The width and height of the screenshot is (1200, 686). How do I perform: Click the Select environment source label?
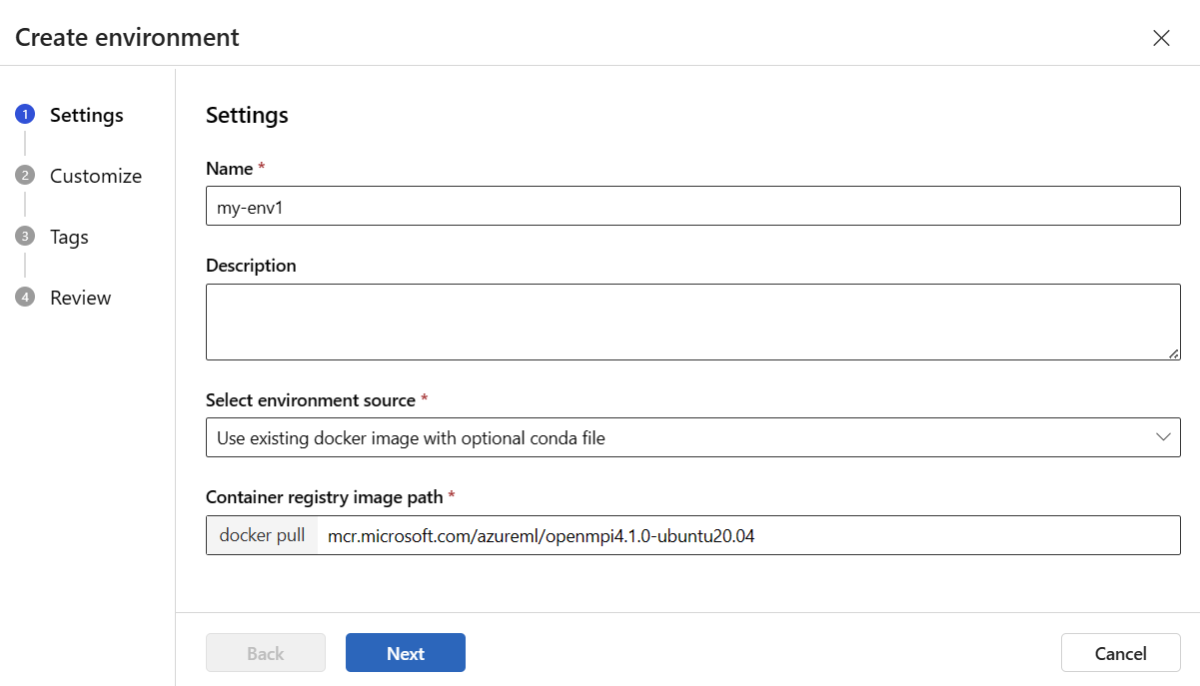(311, 400)
